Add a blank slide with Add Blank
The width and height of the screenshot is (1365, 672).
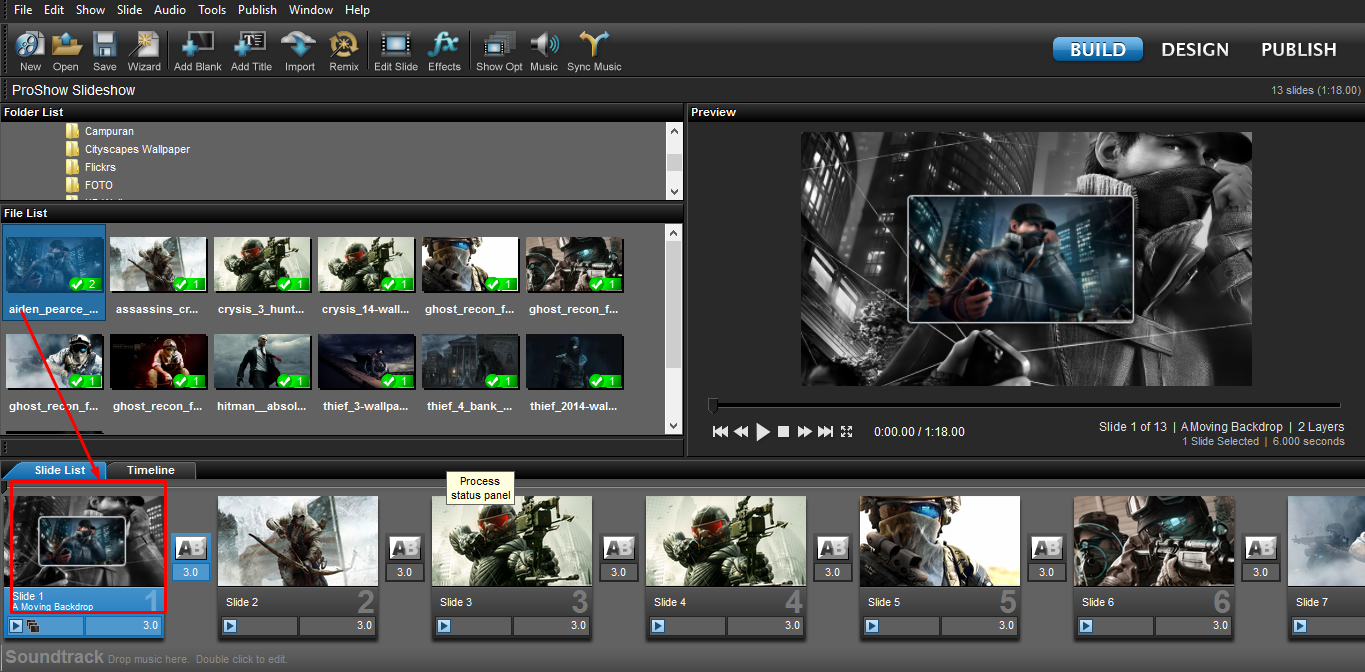pos(197,45)
